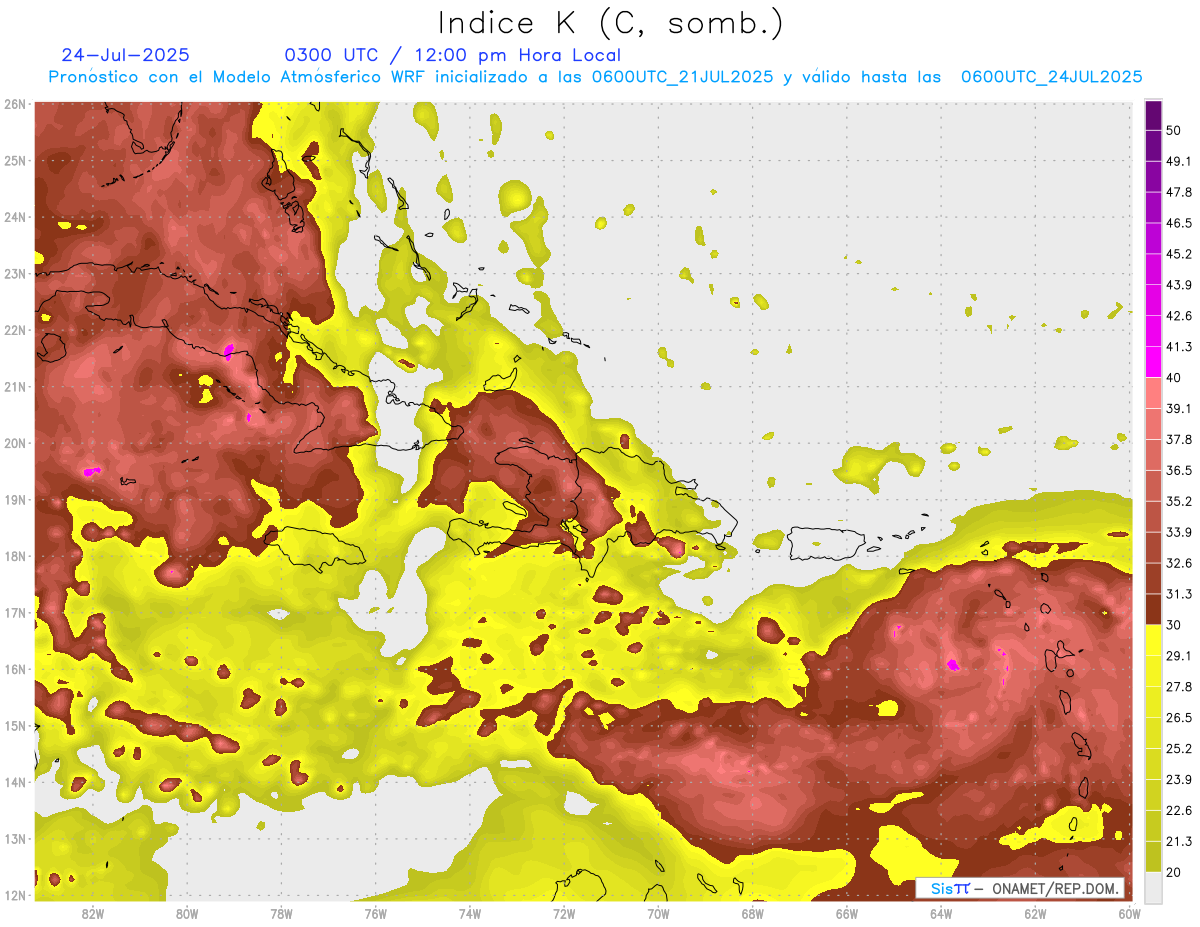
Task: Click the longitude label '70W'
Action: click(658, 914)
